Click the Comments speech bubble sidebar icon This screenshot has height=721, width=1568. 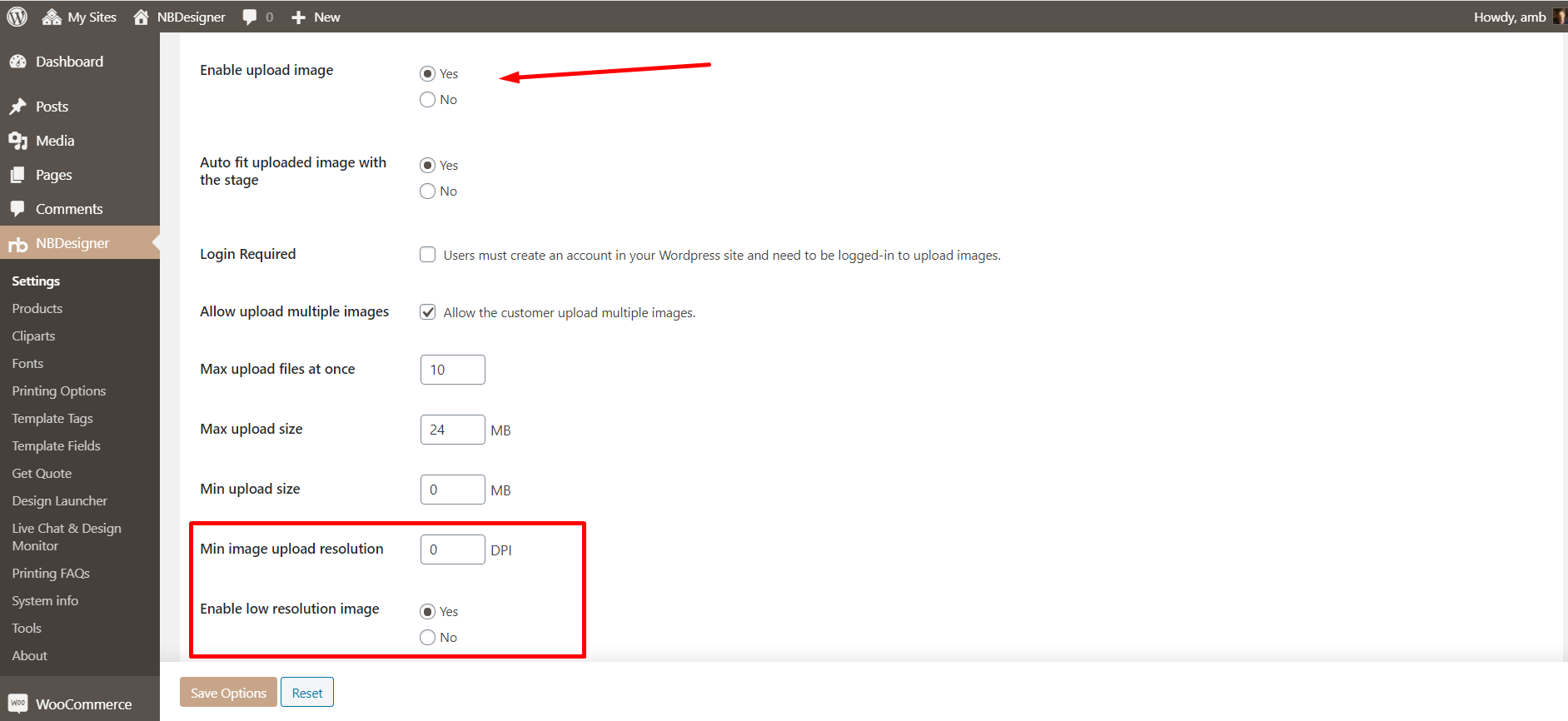(x=17, y=209)
